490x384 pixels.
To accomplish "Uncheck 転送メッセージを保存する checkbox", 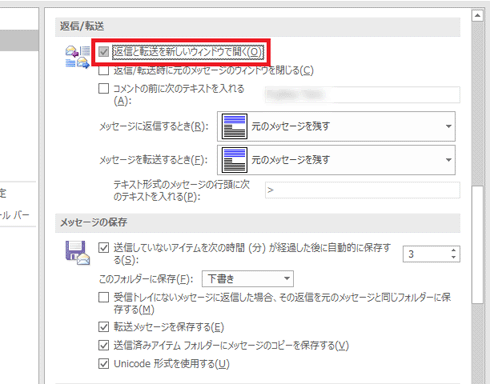I will 104,327.
